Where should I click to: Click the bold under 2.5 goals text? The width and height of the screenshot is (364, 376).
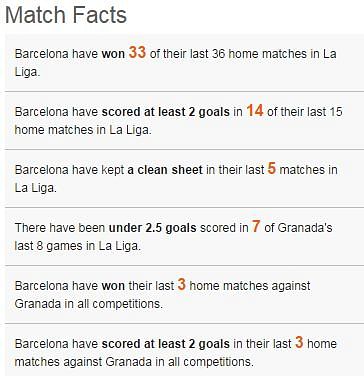tap(153, 228)
